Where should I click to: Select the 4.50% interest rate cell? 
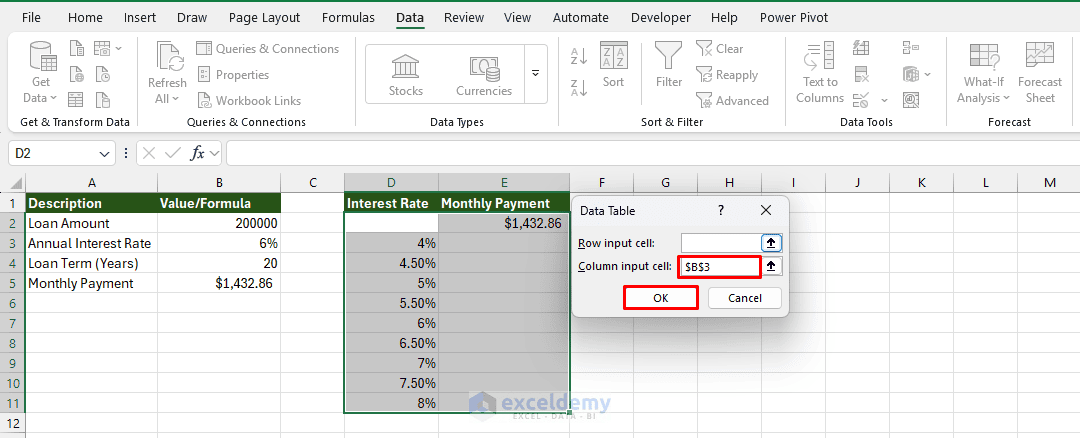(391, 263)
